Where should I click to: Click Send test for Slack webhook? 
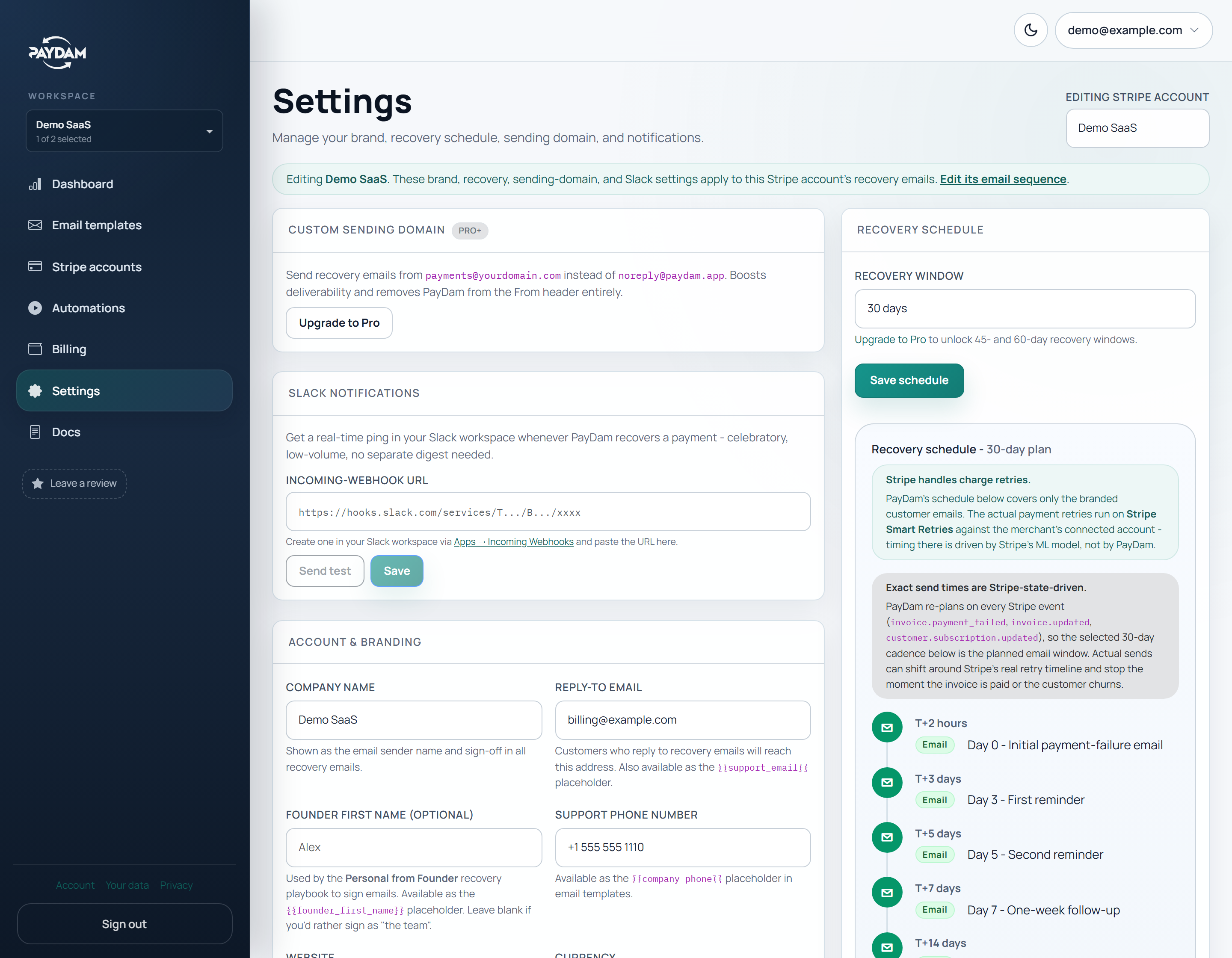click(324, 571)
